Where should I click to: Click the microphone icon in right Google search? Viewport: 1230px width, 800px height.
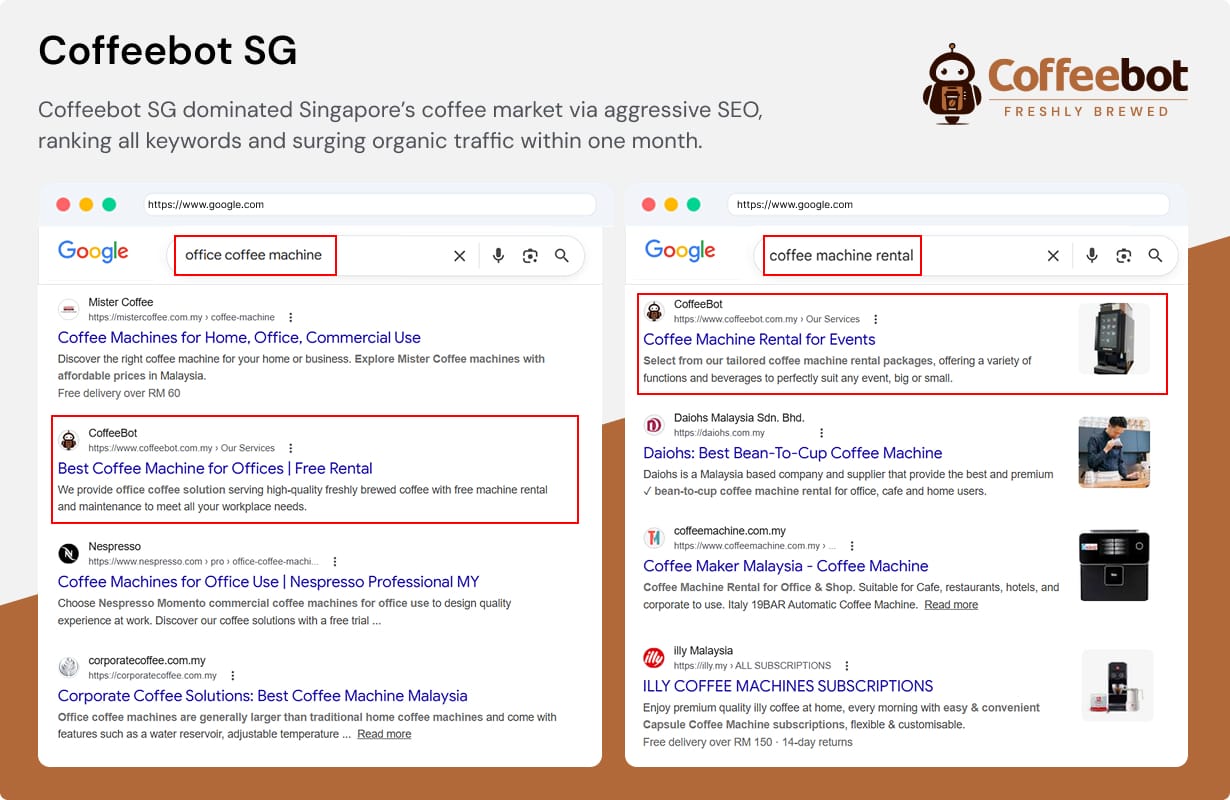[1092, 256]
